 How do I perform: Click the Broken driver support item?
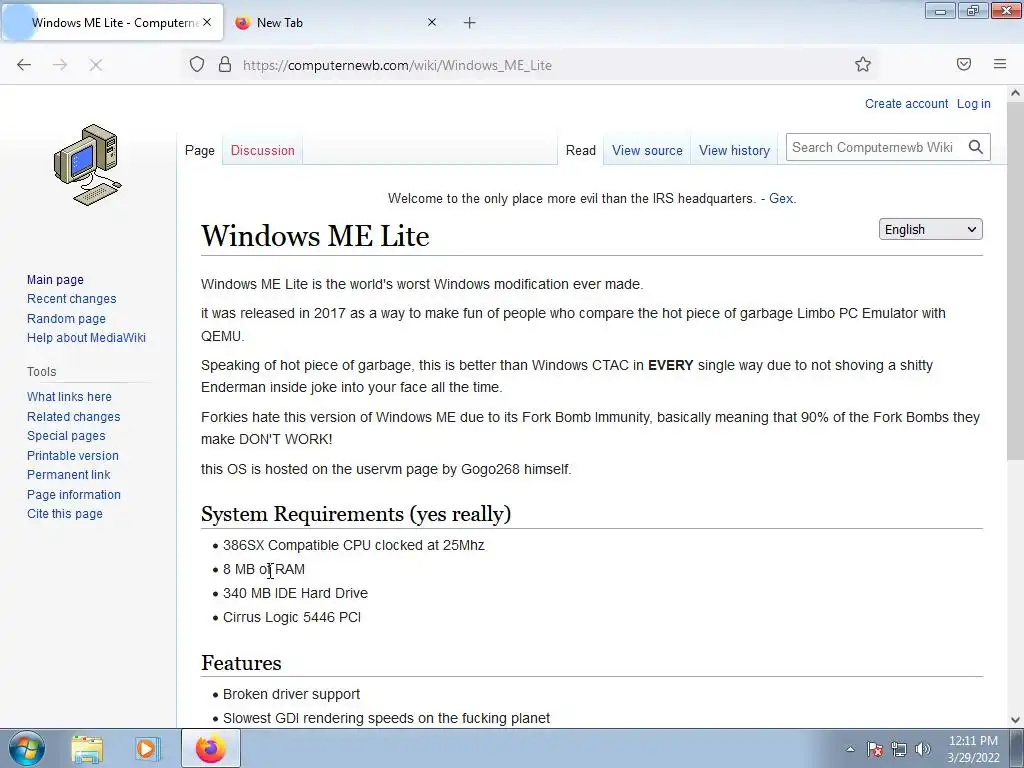[291, 694]
